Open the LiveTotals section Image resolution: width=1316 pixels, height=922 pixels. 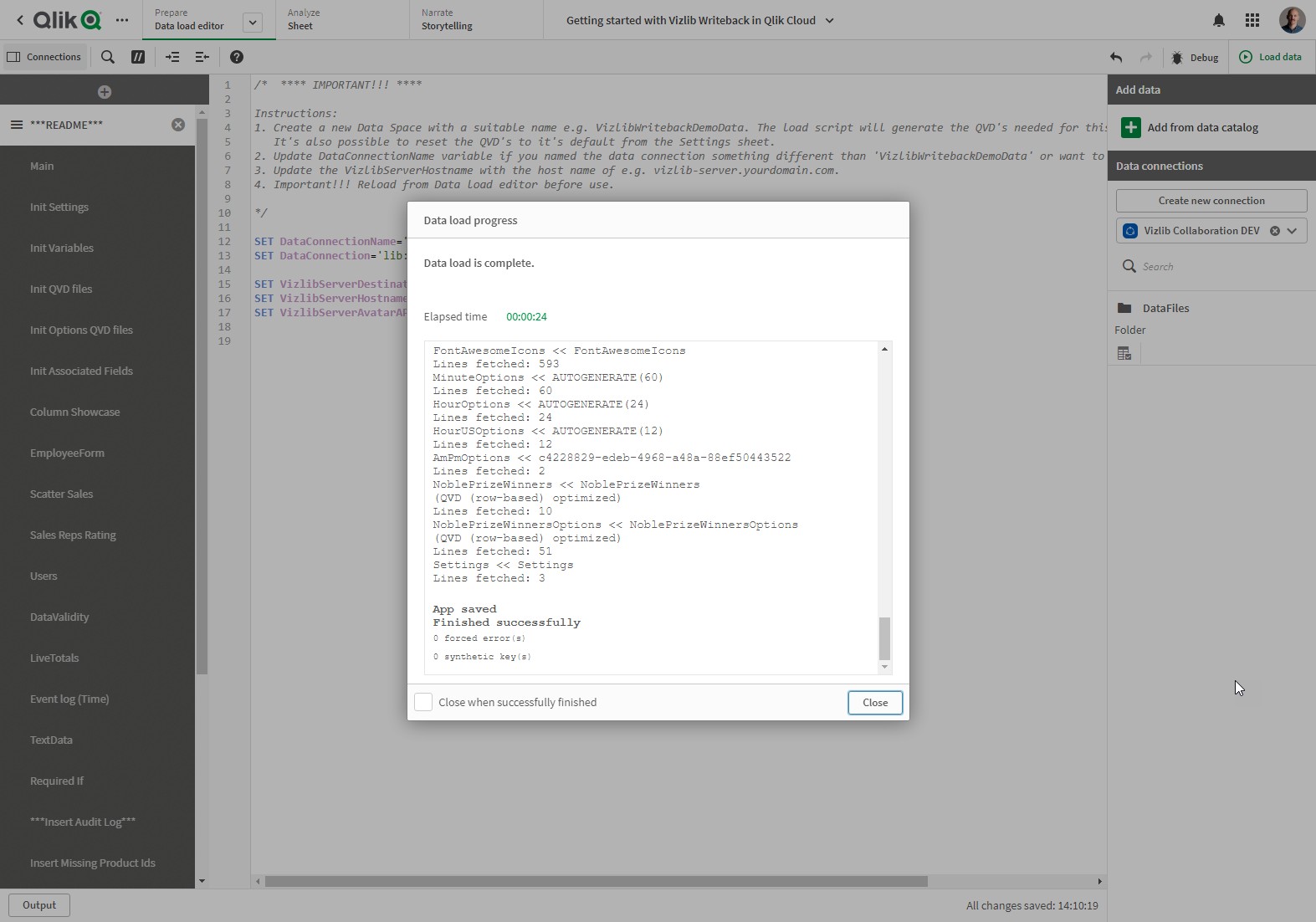pyautogui.click(x=97, y=658)
